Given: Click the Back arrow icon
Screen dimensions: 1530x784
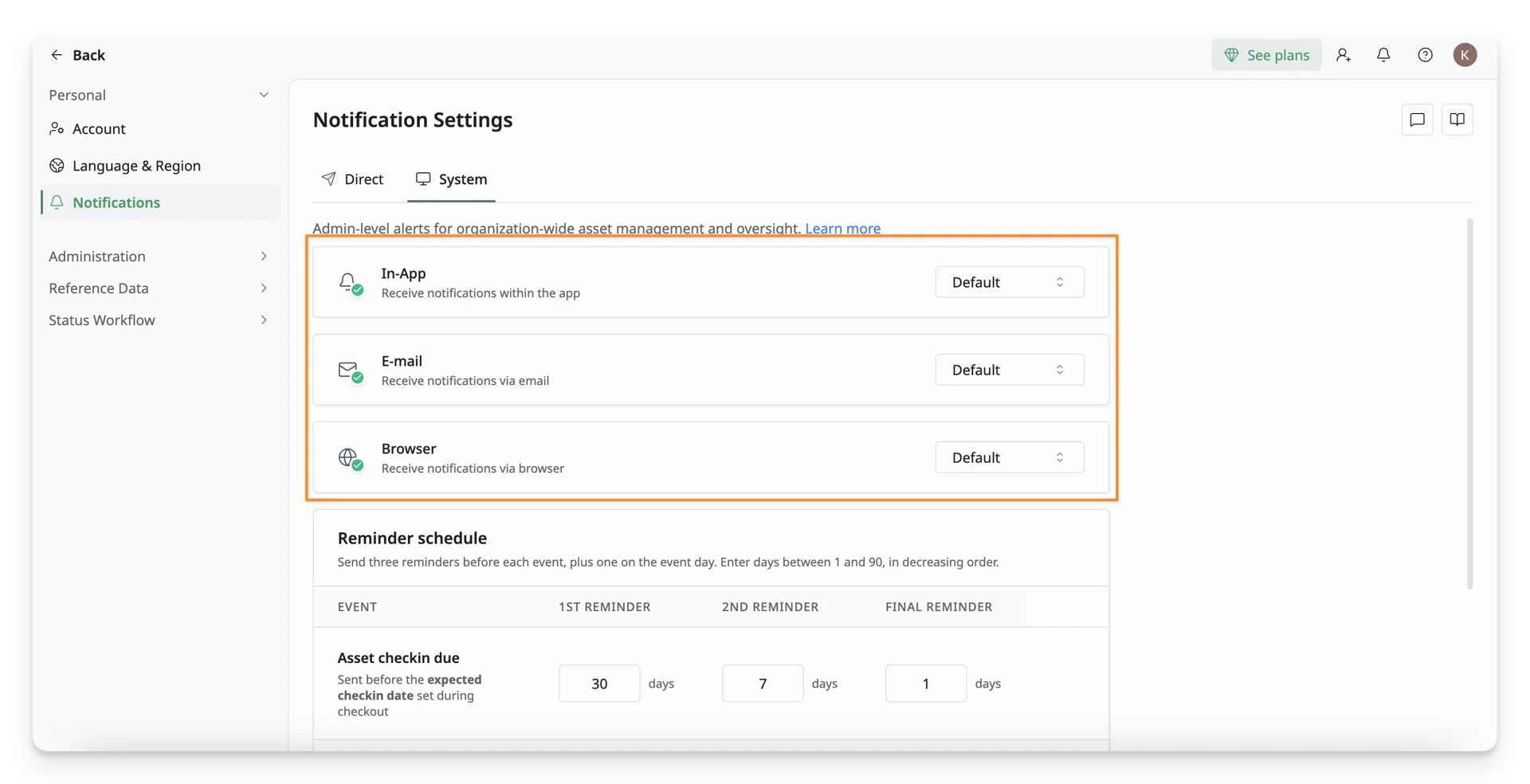Looking at the screenshot, I should tap(56, 55).
